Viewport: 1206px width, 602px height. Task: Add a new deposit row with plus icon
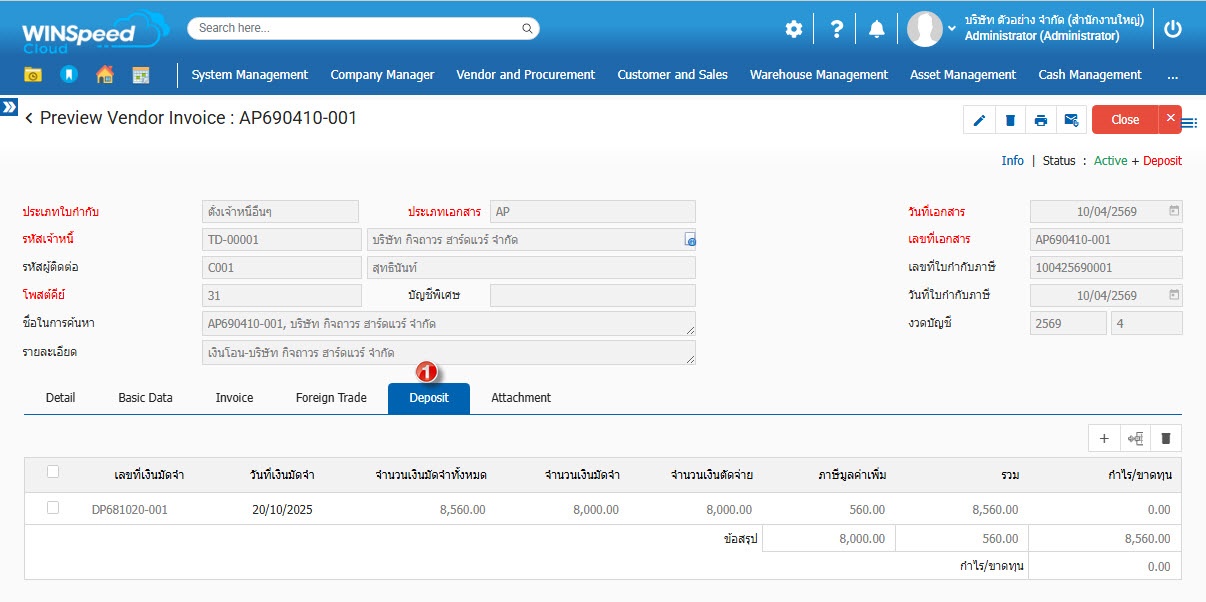point(1104,438)
